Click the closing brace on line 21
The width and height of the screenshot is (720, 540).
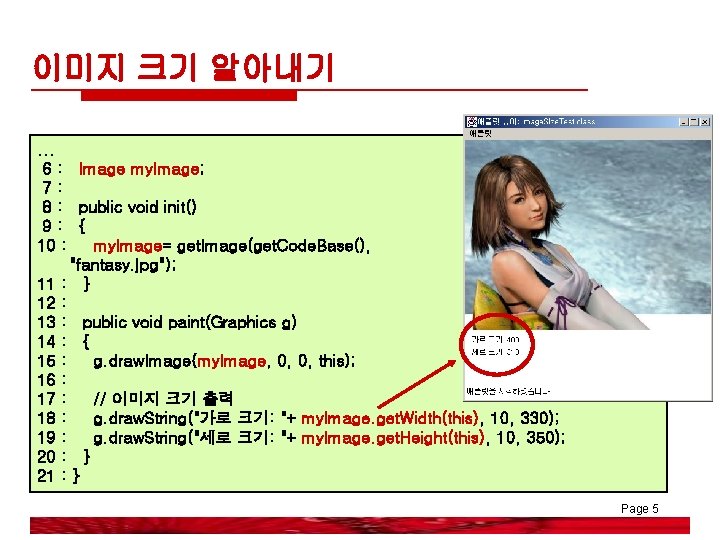[x=76, y=476]
